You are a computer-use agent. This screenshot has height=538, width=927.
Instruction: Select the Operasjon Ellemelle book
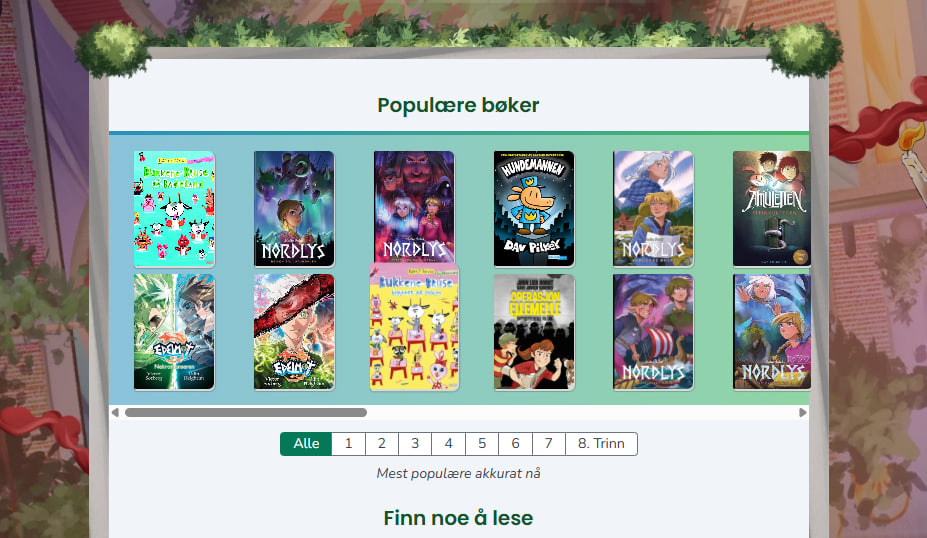[x=534, y=332]
